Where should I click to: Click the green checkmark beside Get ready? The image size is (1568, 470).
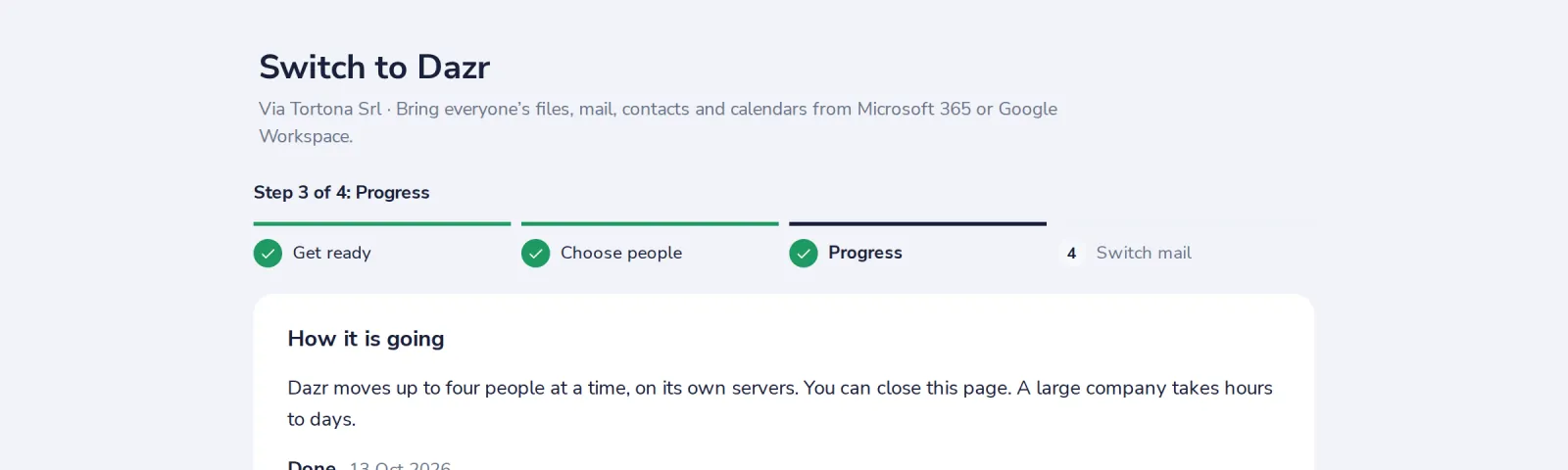(268, 254)
